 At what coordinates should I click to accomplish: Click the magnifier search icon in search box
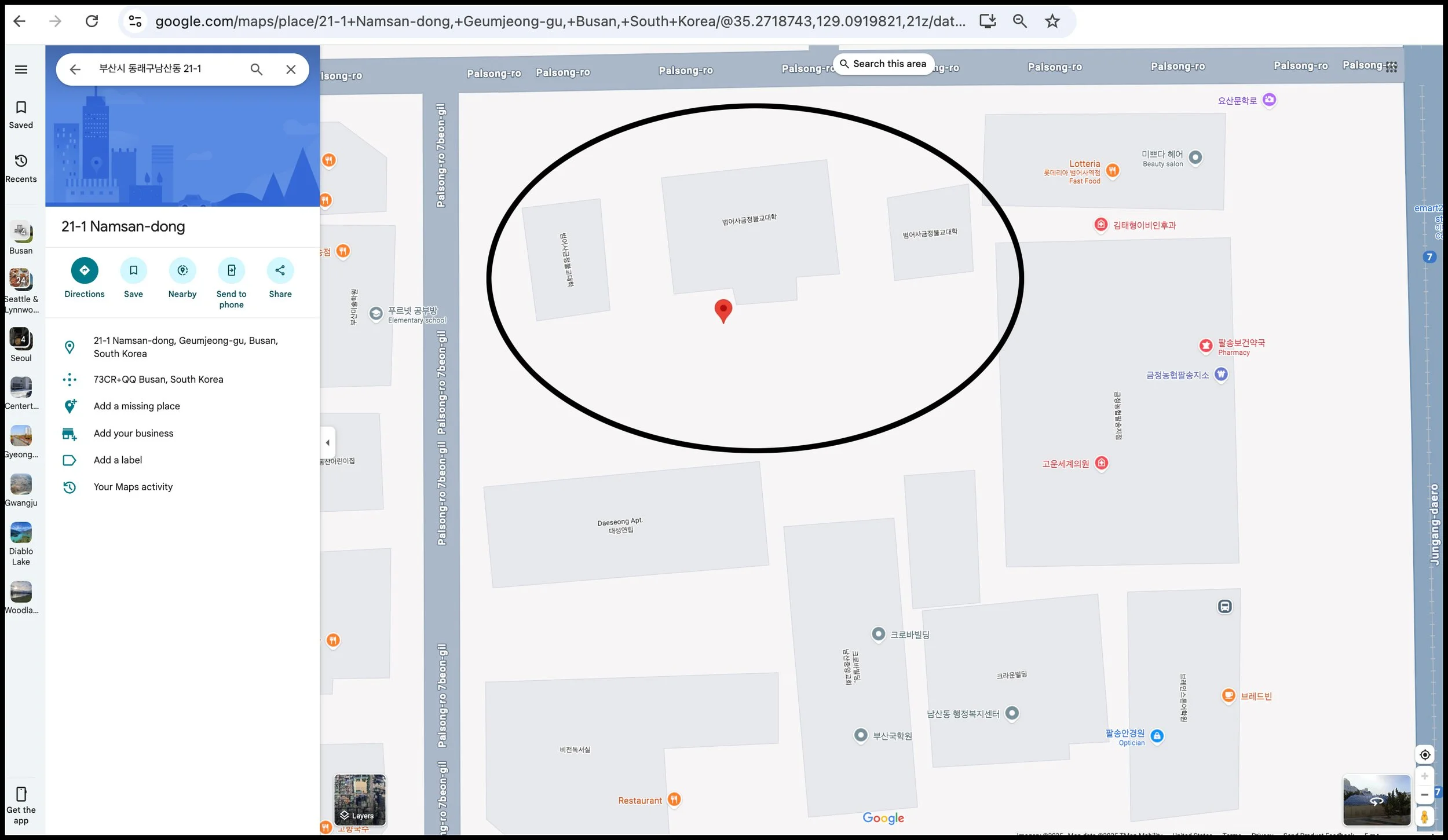pyautogui.click(x=256, y=69)
